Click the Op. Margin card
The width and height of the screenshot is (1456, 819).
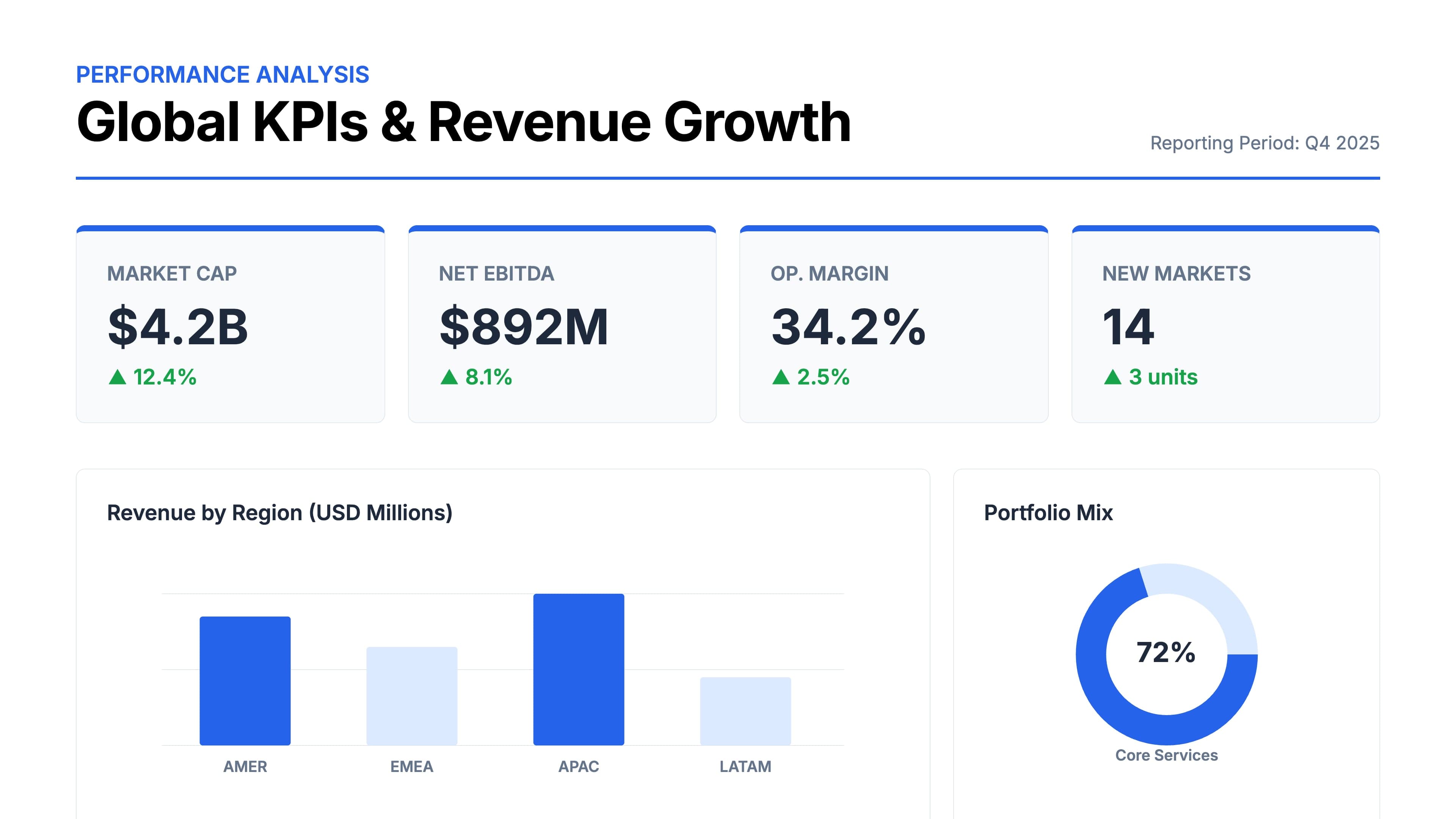click(x=894, y=322)
